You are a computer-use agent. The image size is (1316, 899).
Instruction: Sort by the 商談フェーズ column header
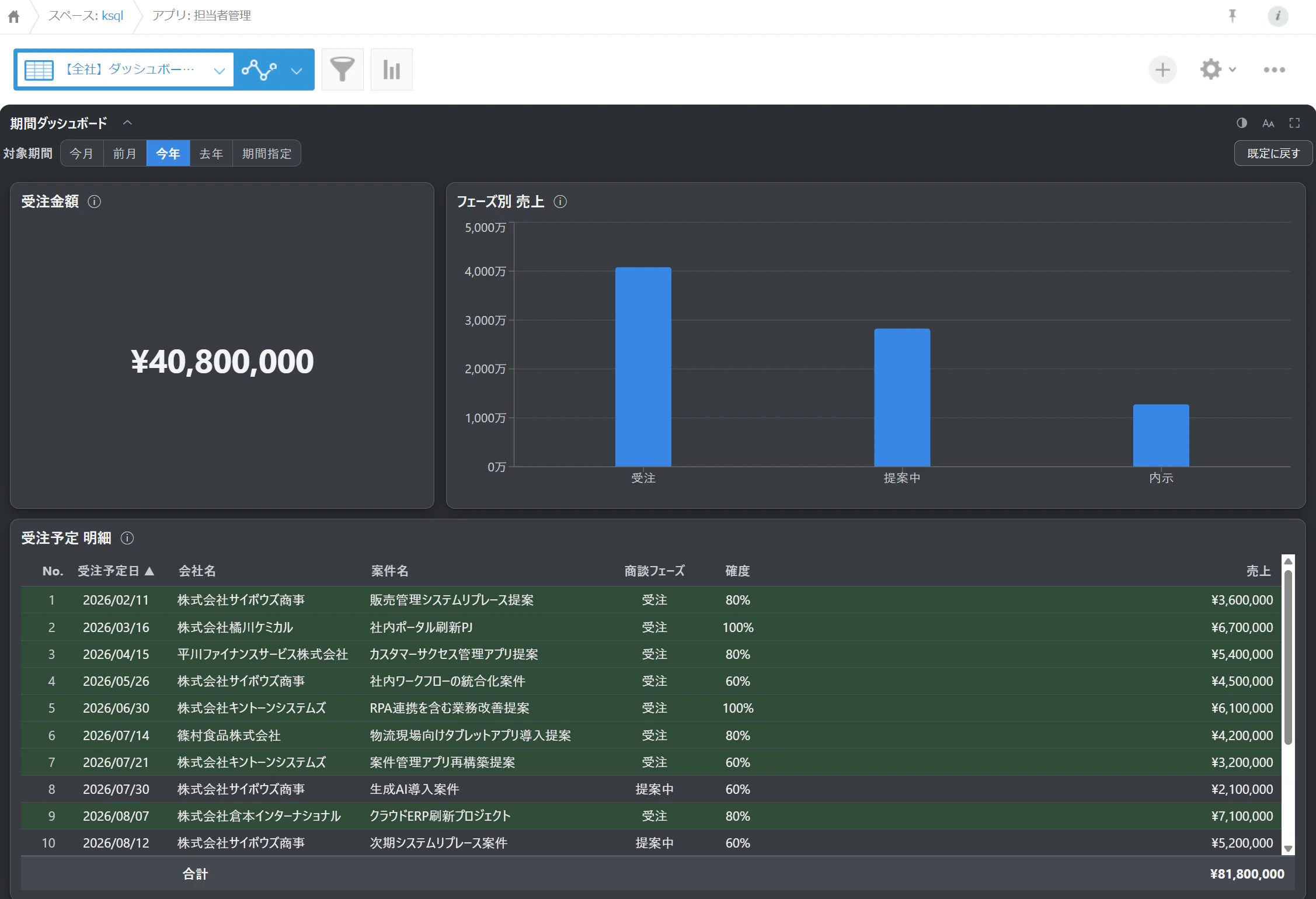[654, 571]
